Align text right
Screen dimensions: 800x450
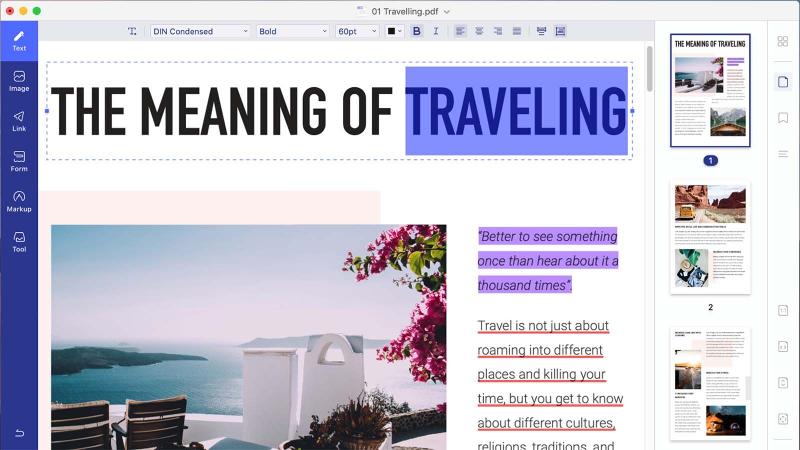(498, 31)
